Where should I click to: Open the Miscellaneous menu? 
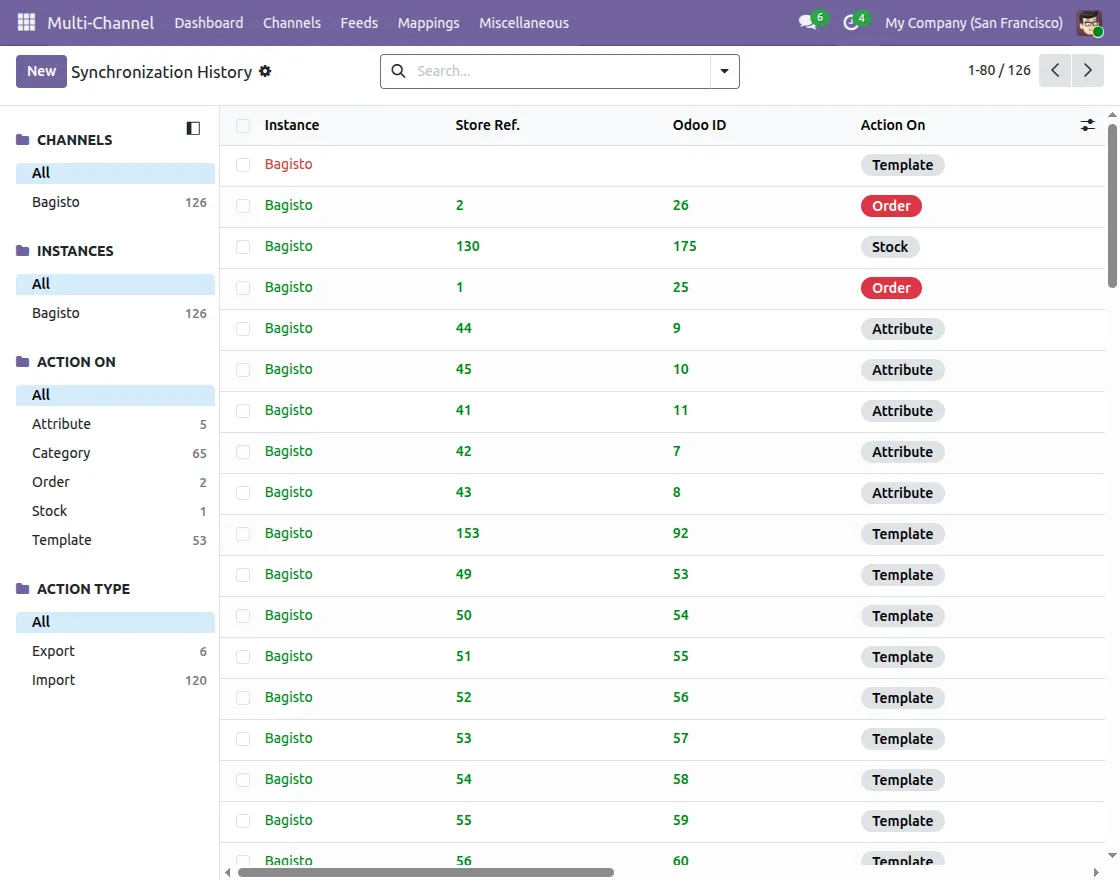524,23
